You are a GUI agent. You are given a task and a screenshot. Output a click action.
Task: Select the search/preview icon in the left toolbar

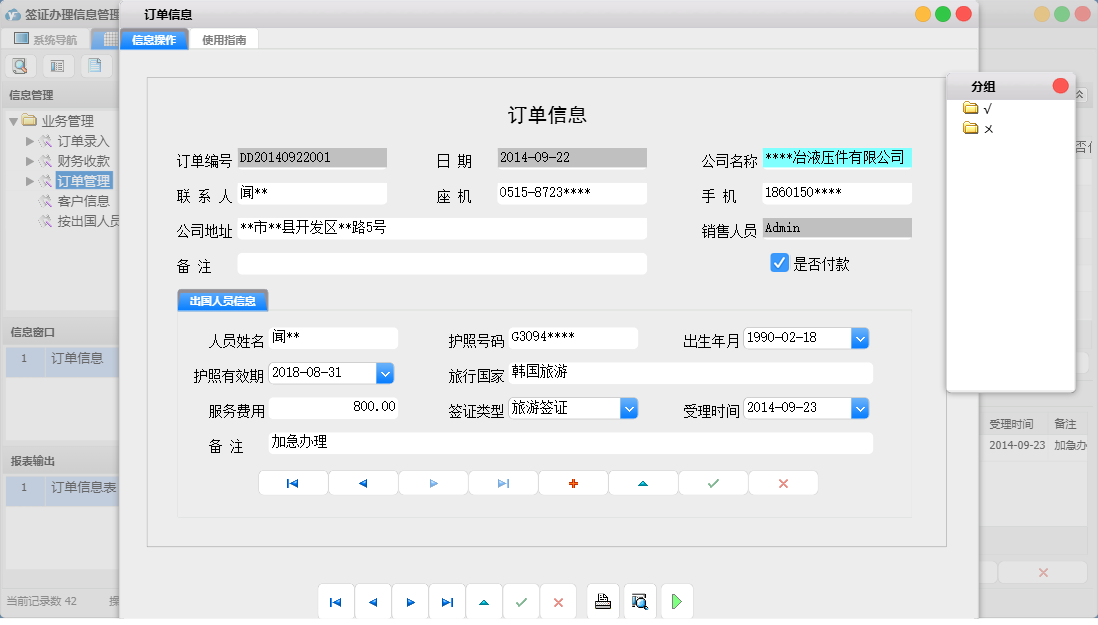tap(20, 65)
